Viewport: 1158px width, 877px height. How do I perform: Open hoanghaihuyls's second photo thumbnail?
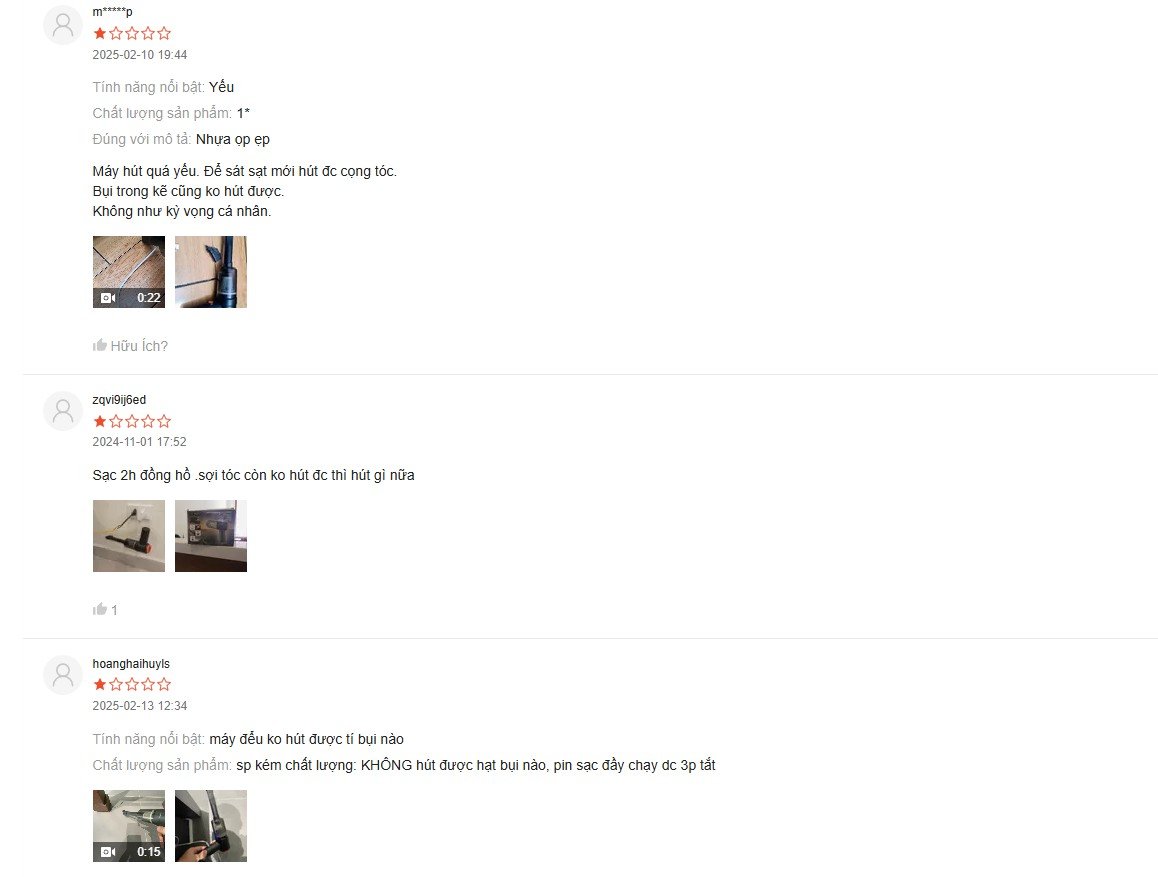(x=211, y=826)
